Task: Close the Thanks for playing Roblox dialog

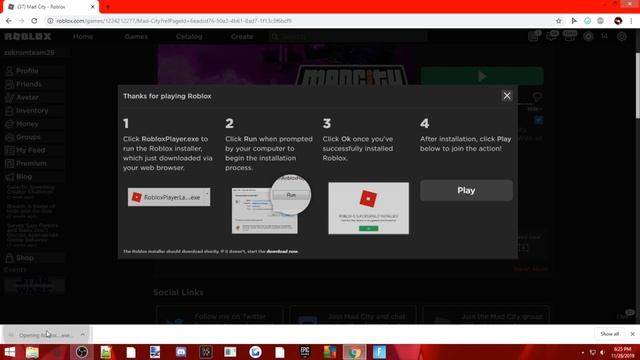Action: [507, 96]
